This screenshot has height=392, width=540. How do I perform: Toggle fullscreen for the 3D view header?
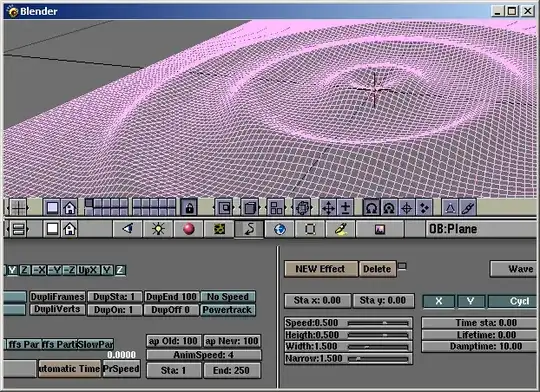(x=52, y=208)
